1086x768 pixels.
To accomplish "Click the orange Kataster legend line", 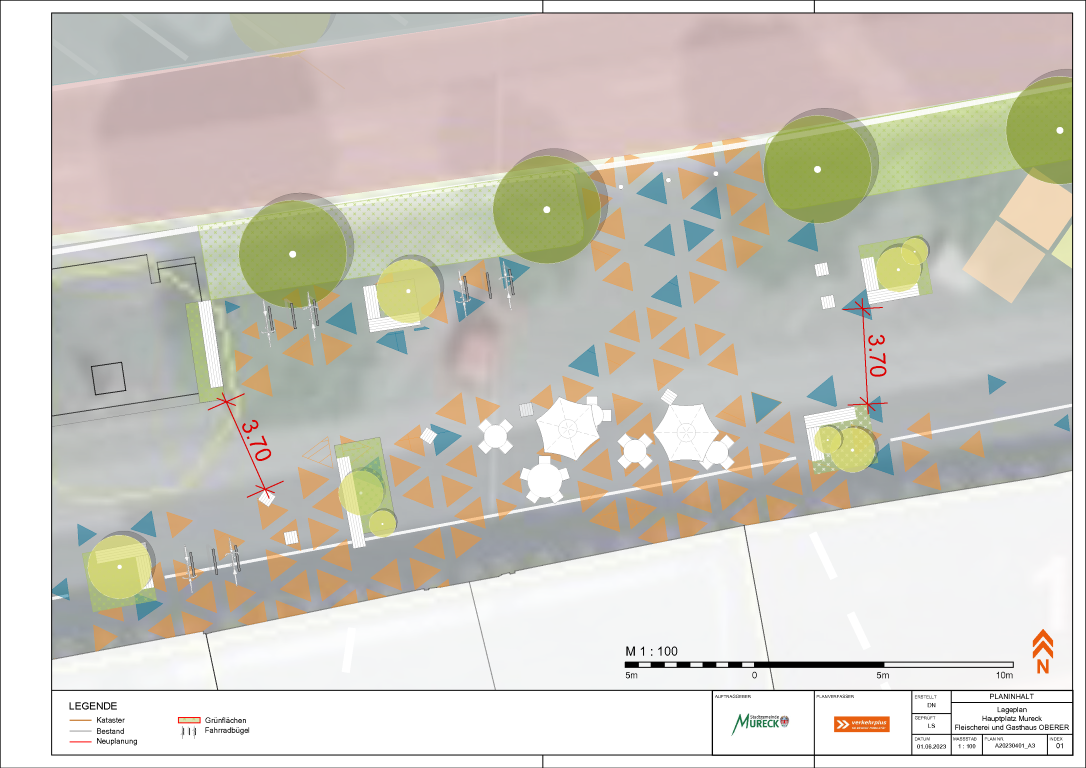I will point(79,720).
